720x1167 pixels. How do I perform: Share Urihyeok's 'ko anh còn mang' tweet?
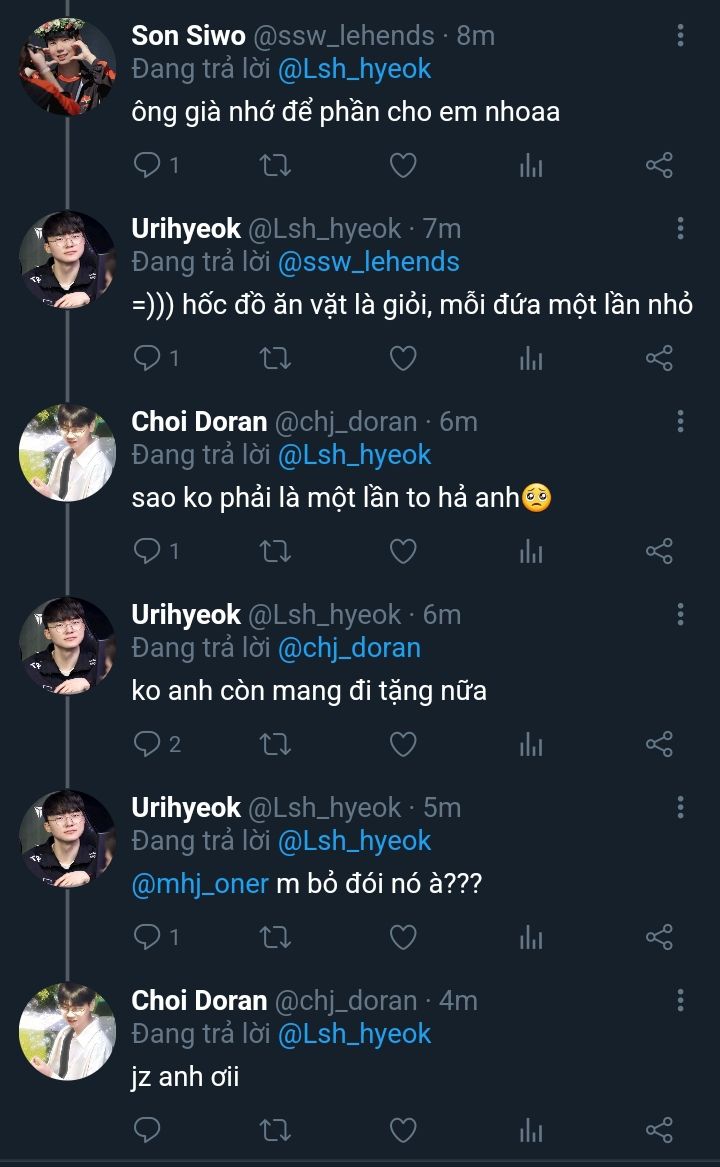659,744
